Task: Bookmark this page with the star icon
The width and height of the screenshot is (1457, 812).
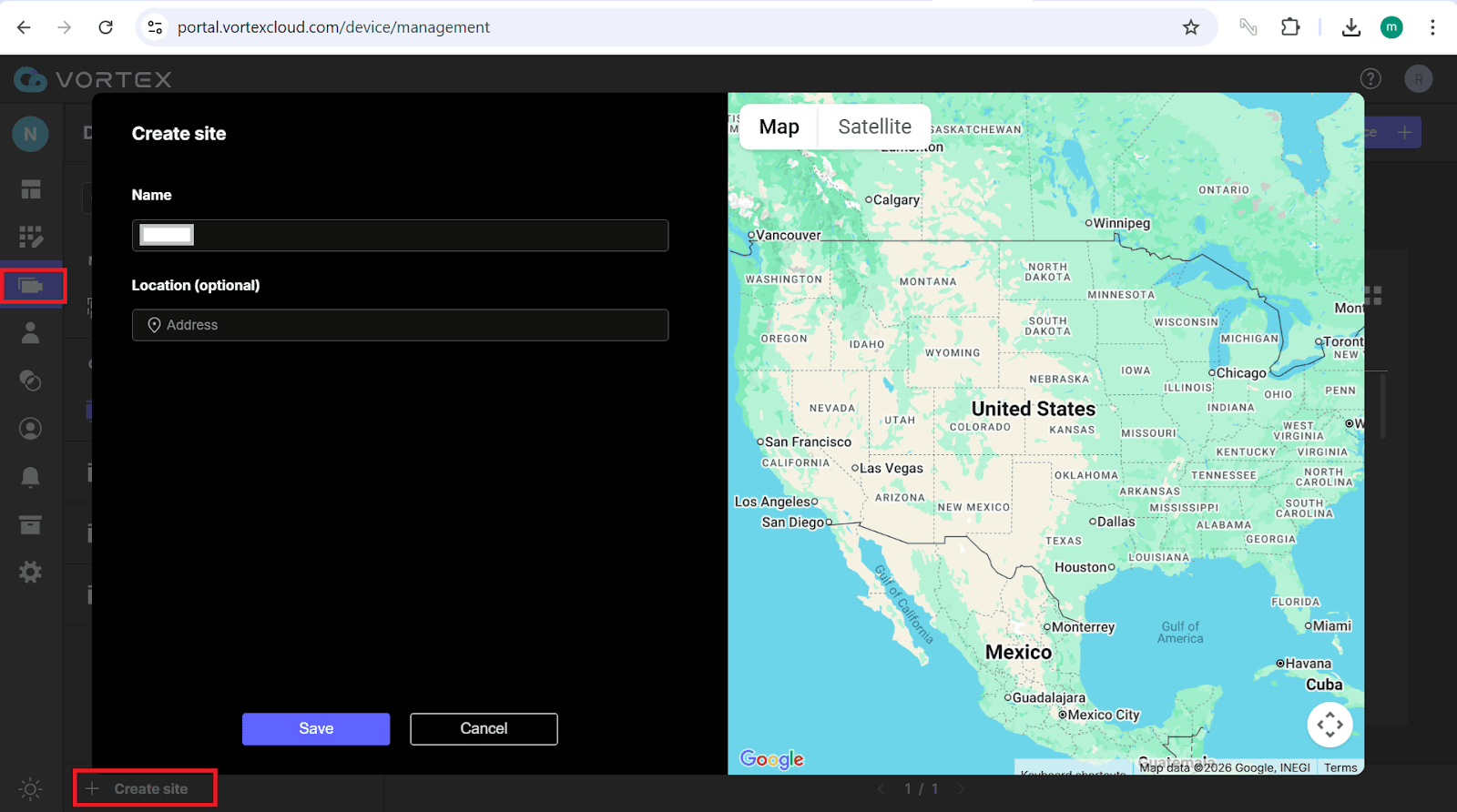Action: tap(1191, 27)
